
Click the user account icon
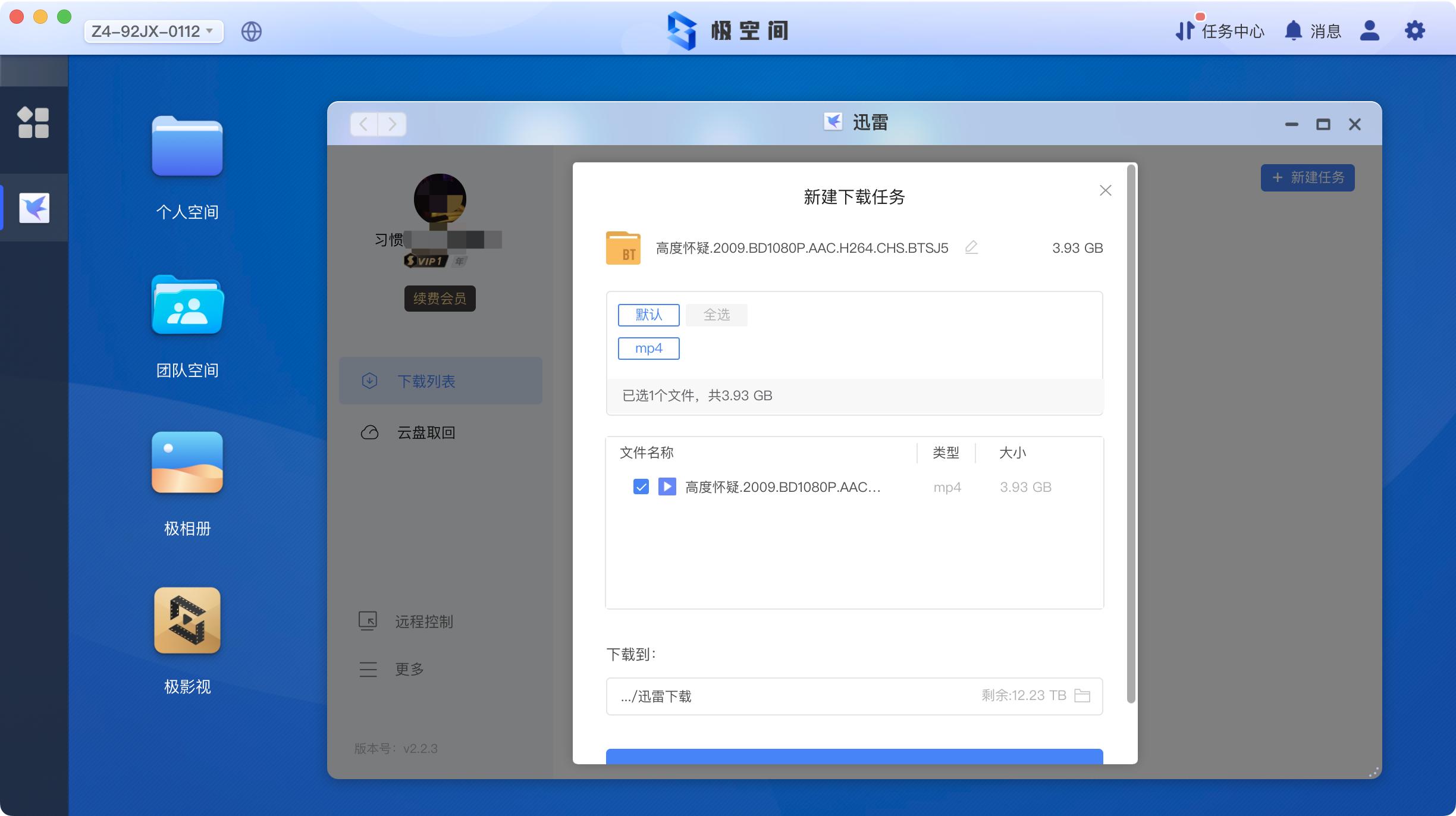(1370, 31)
